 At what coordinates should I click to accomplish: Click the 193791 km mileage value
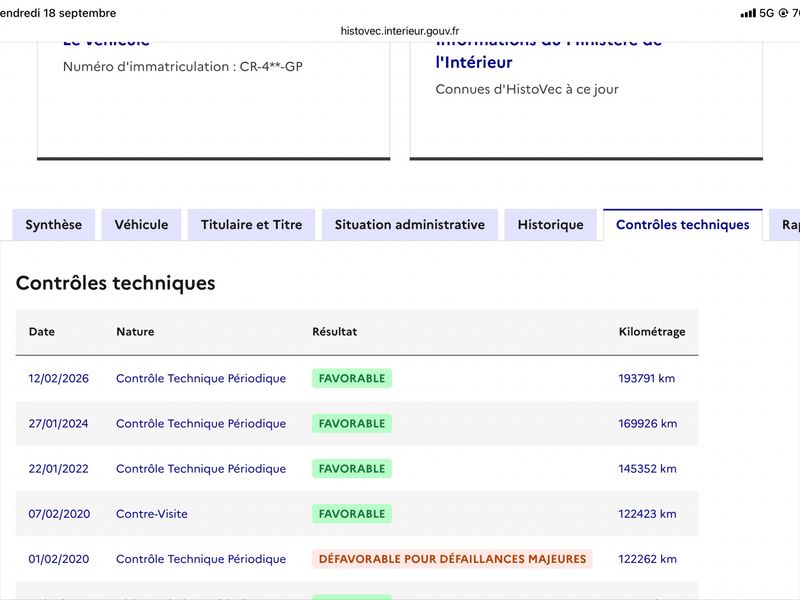pyautogui.click(x=646, y=379)
